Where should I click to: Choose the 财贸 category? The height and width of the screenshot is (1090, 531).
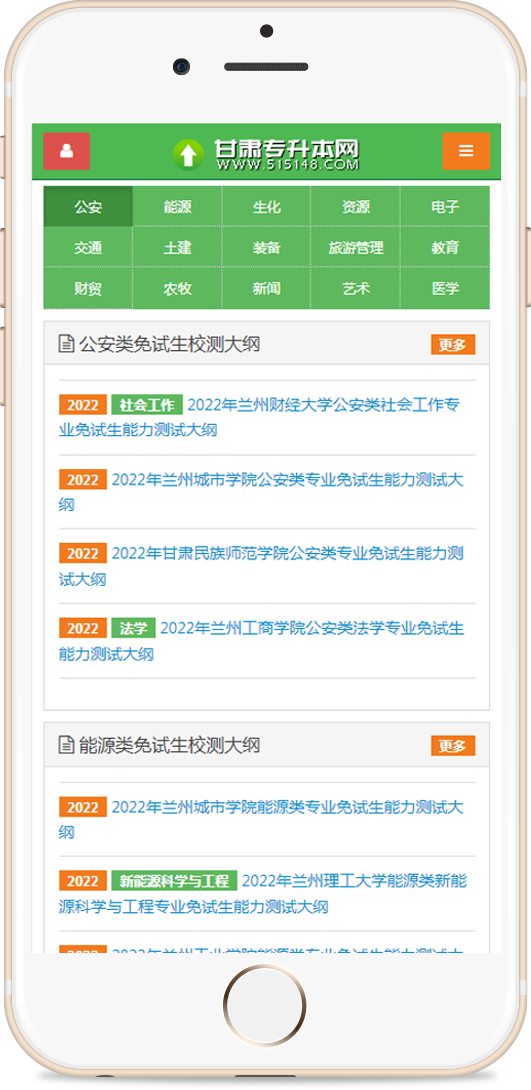[x=88, y=288]
